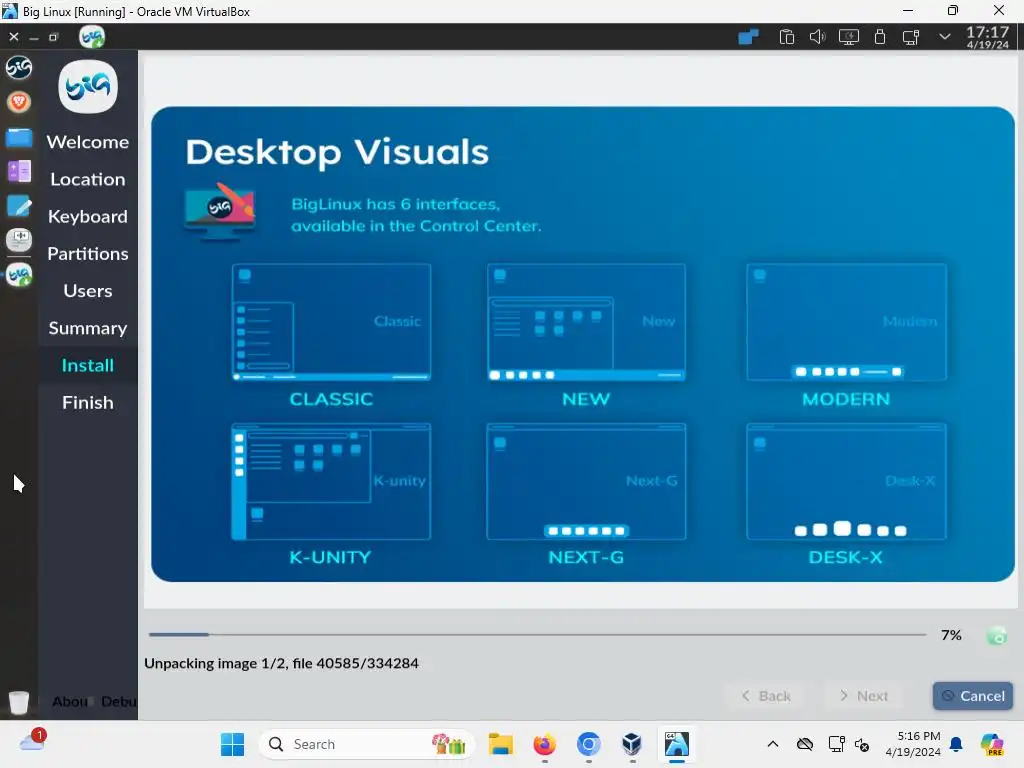Click the green install status icon beside 7%
The height and width of the screenshot is (768, 1024).
[x=997, y=635]
